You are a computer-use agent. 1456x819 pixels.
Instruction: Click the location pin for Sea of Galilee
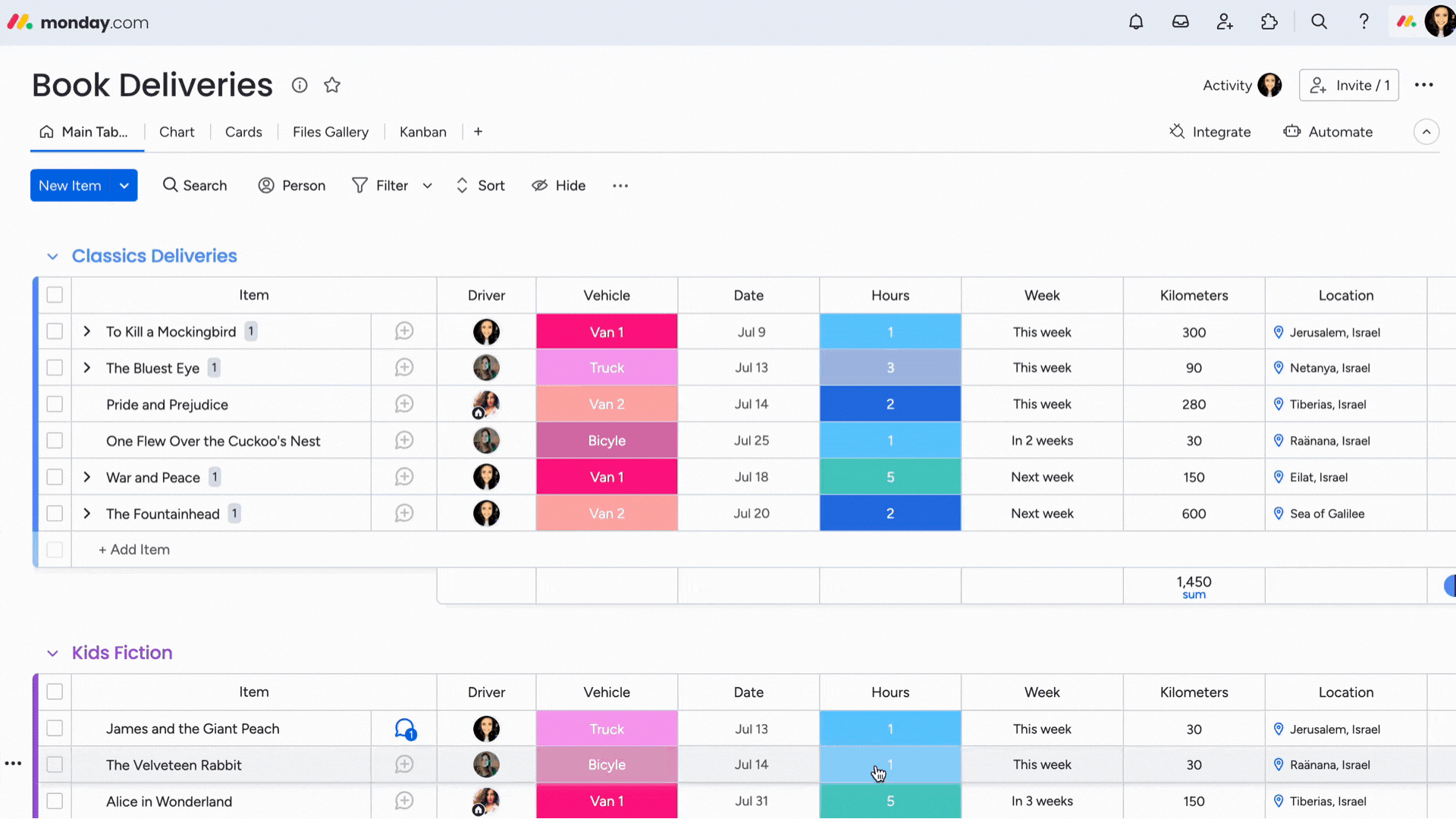[x=1281, y=513]
